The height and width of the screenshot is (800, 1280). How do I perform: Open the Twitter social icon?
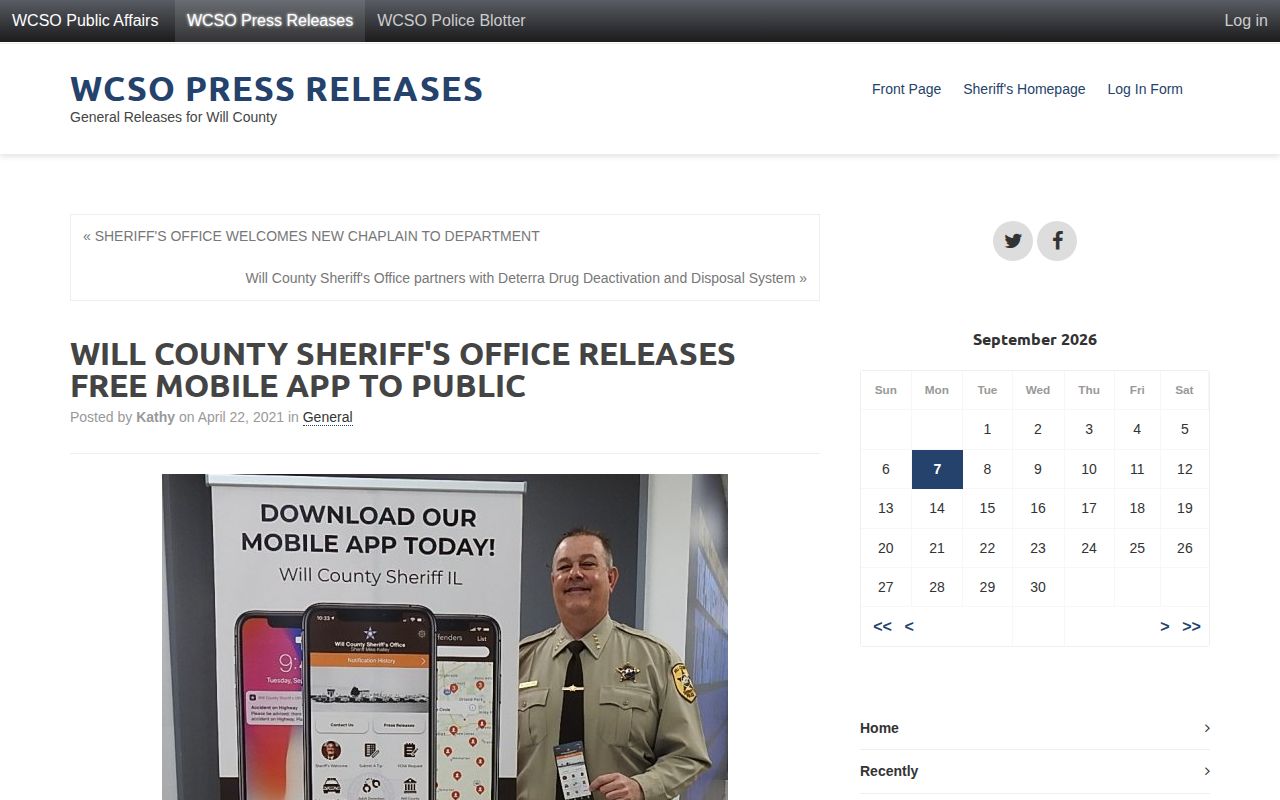[1012, 241]
